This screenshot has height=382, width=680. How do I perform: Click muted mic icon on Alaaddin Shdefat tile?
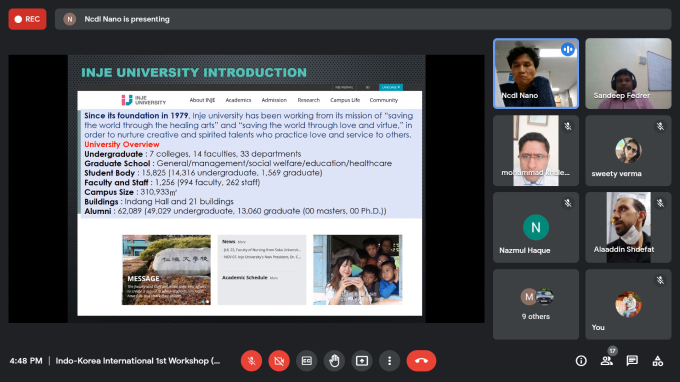coord(660,203)
